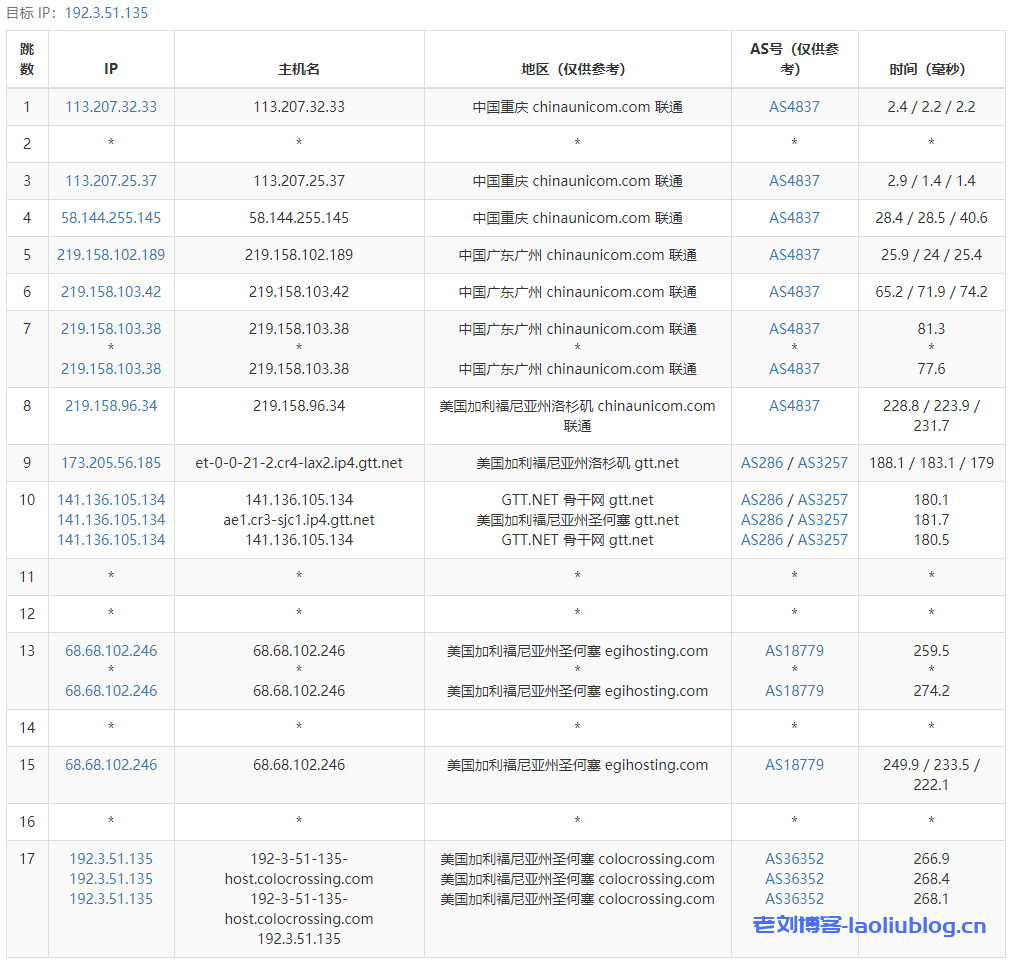The width and height of the screenshot is (1012, 963).
Task: Click the first AS36352 link in hop 17
Action: [x=794, y=859]
